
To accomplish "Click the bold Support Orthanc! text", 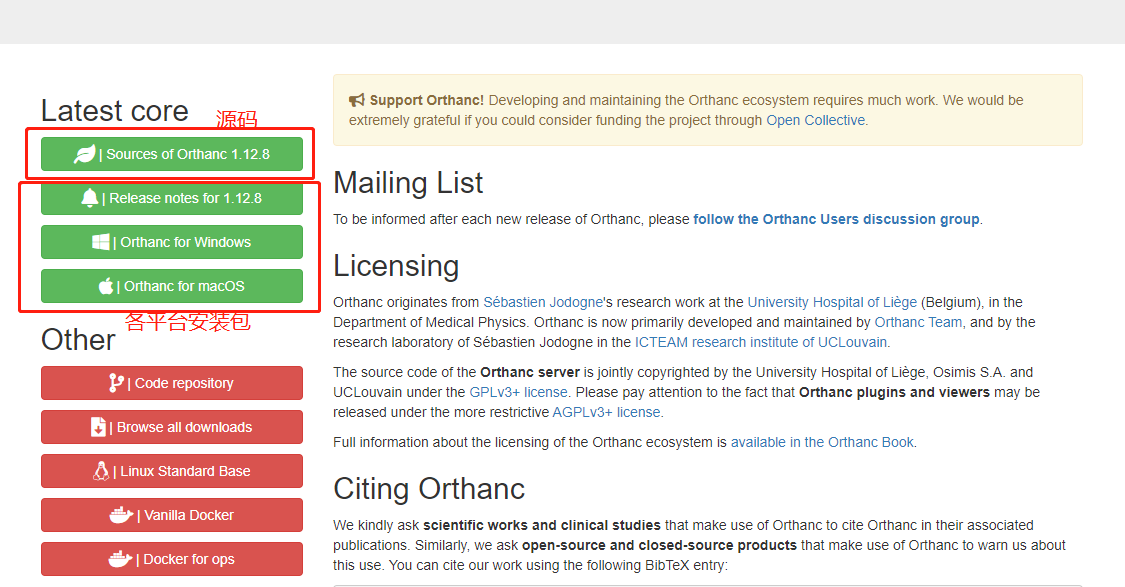I will coord(427,100).
